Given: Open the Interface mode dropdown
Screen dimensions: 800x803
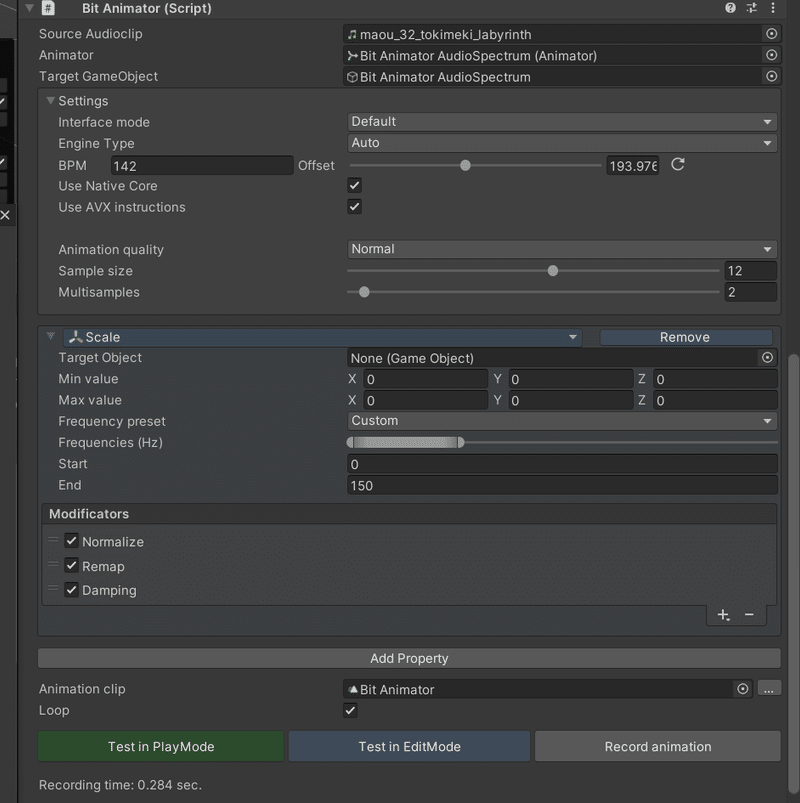Looking at the screenshot, I should (x=562, y=122).
